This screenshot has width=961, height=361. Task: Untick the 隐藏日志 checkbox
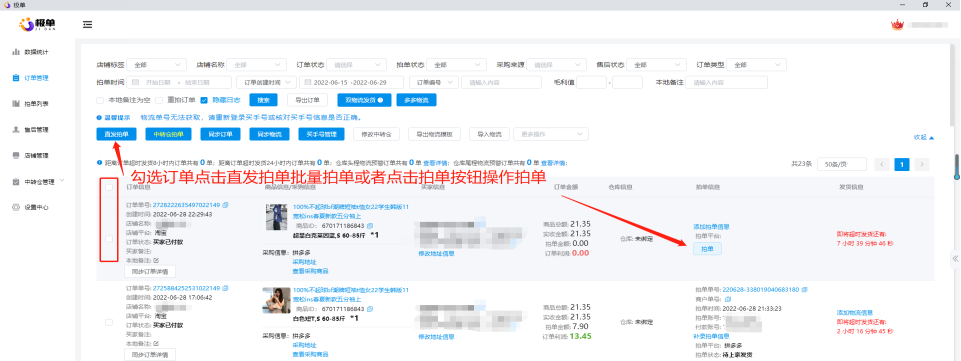(x=205, y=100)
